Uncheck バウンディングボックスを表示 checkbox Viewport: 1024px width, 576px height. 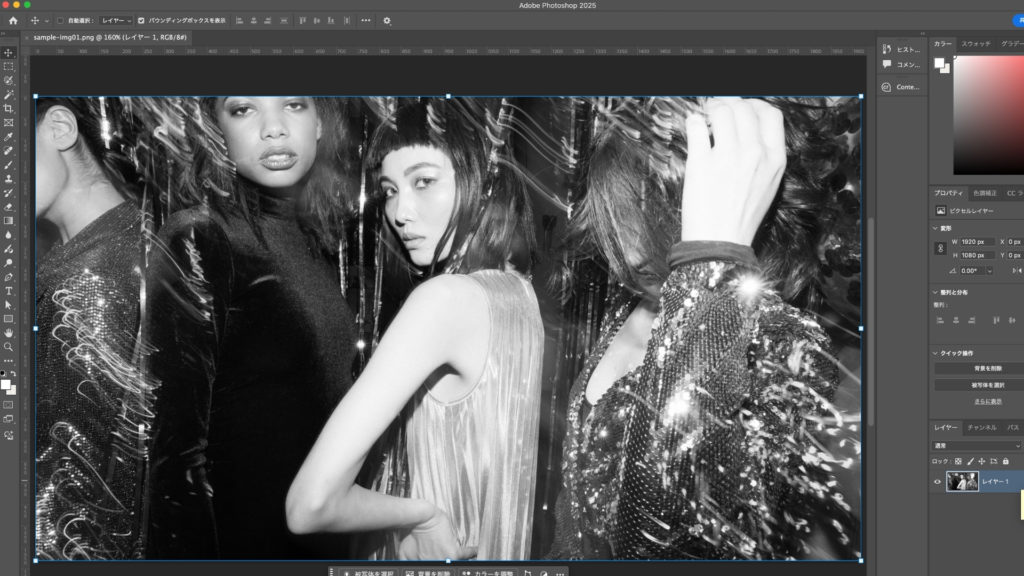click(141, 20)
